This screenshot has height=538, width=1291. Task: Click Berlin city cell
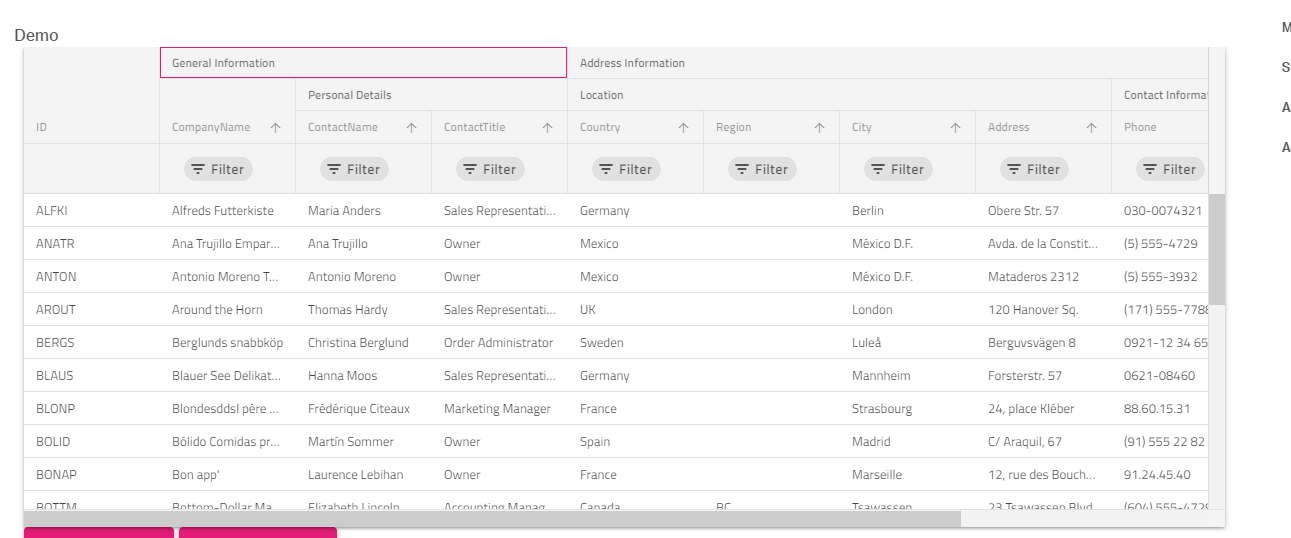907,211
